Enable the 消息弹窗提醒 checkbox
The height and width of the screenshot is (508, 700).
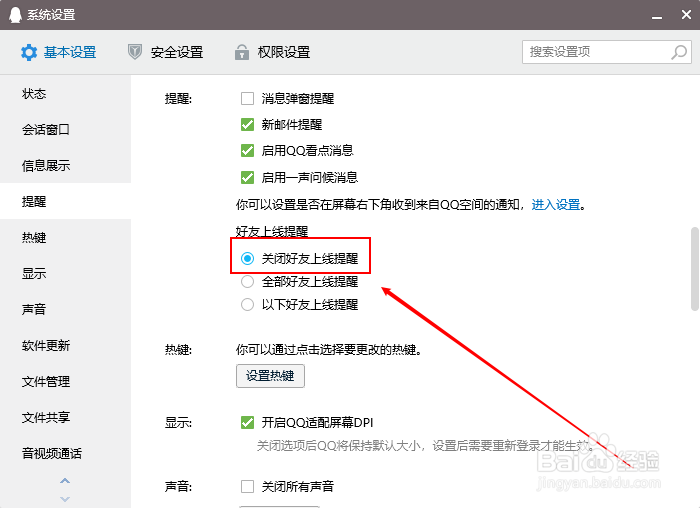point(247,98)
